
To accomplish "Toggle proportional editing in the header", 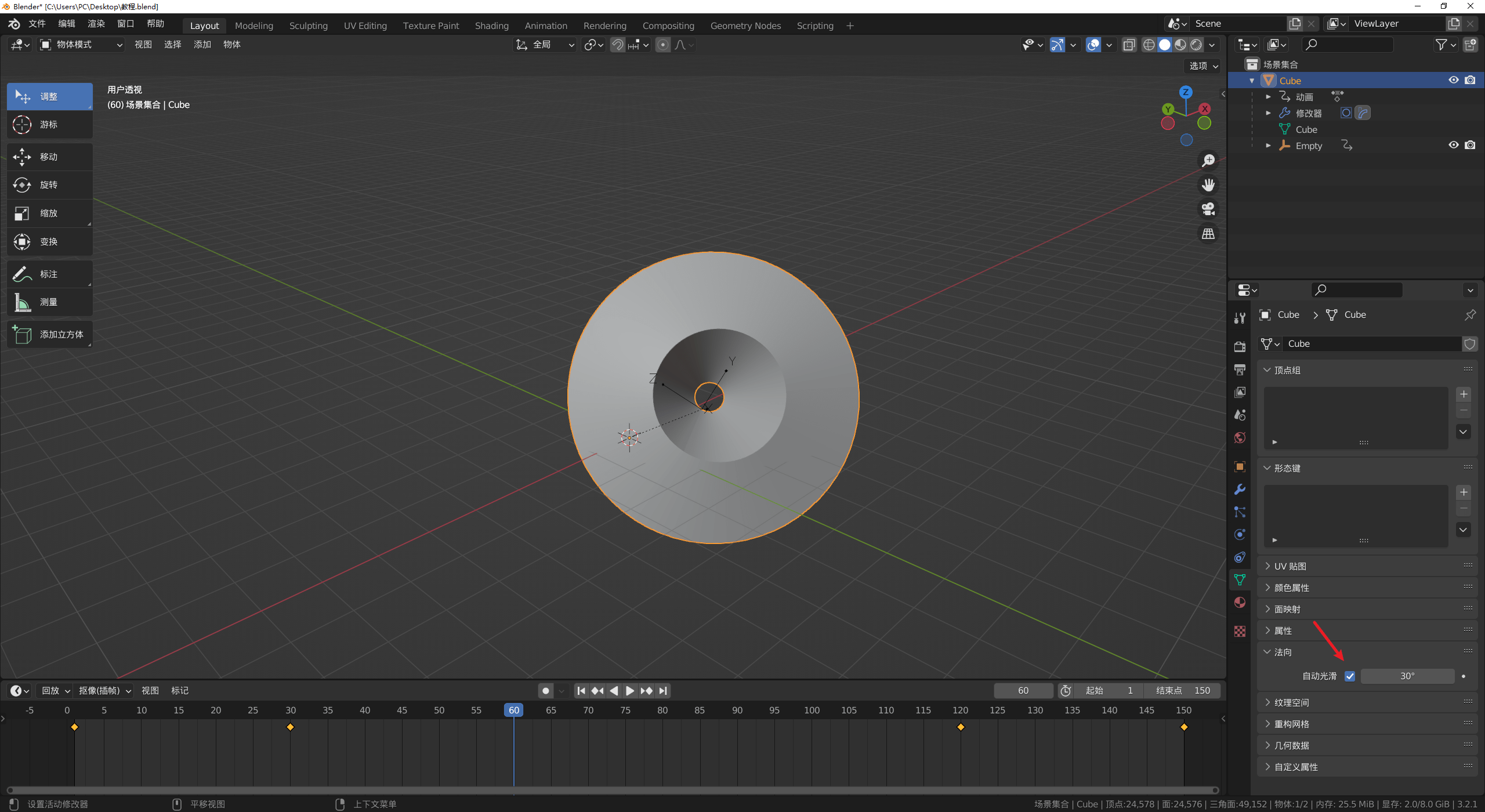I will [x=662, y=45].
